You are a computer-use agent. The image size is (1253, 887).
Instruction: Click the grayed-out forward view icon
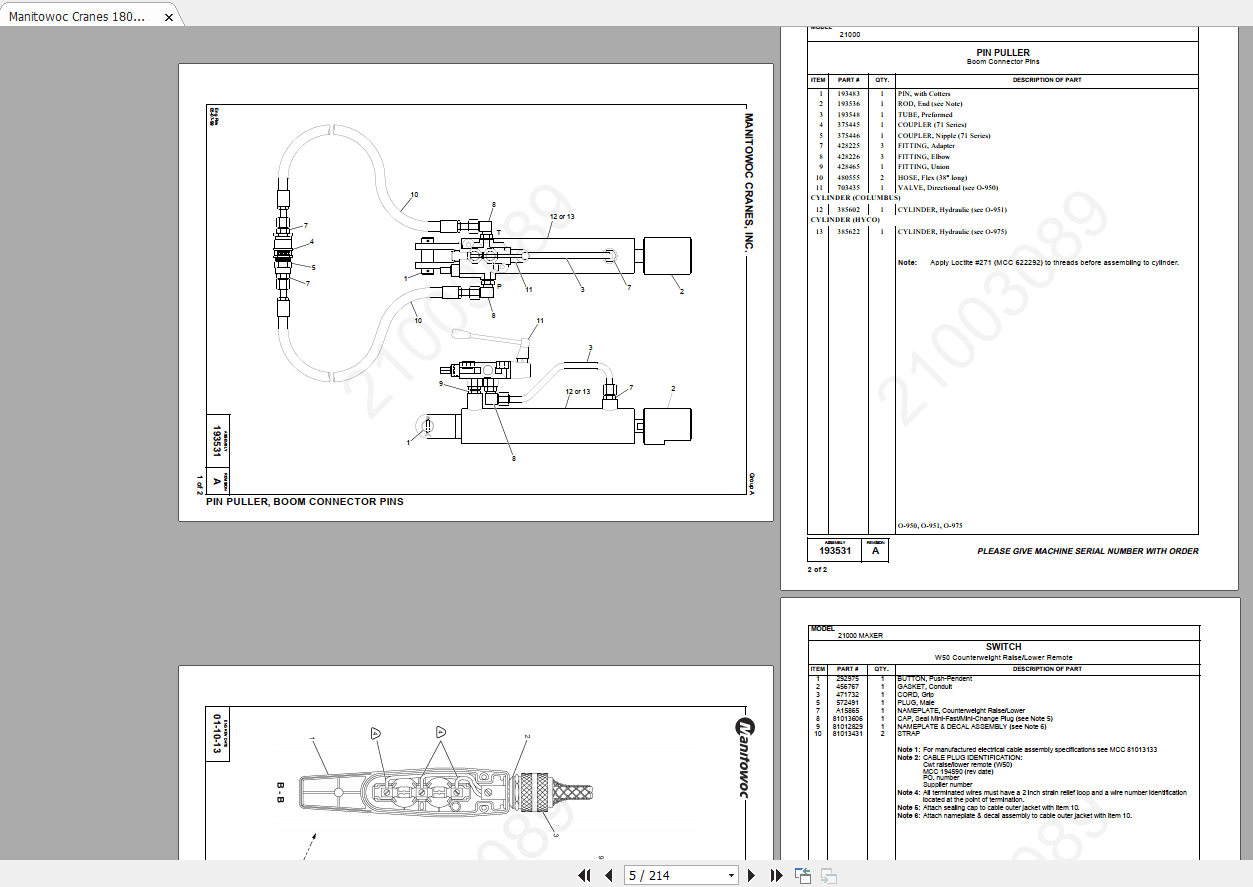[x=829, y=876]
